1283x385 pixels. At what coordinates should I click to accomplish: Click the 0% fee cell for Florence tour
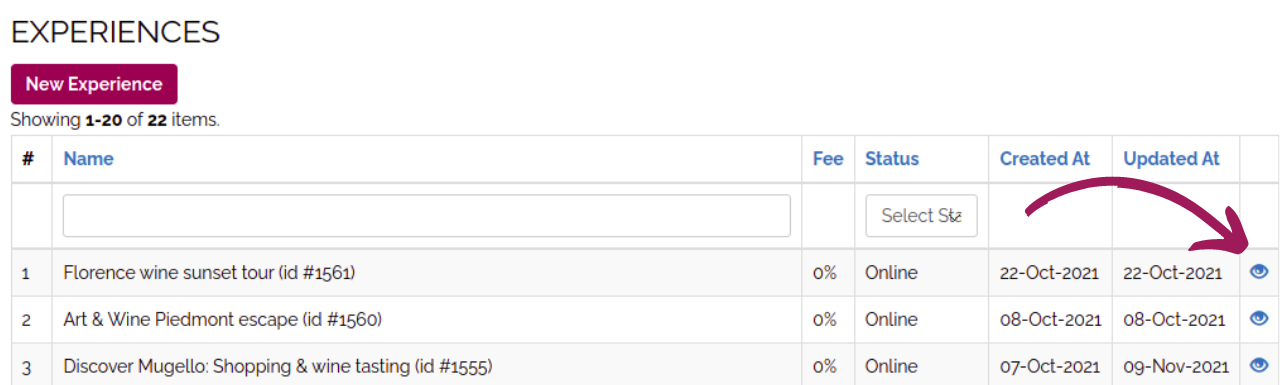coord(825,273)
